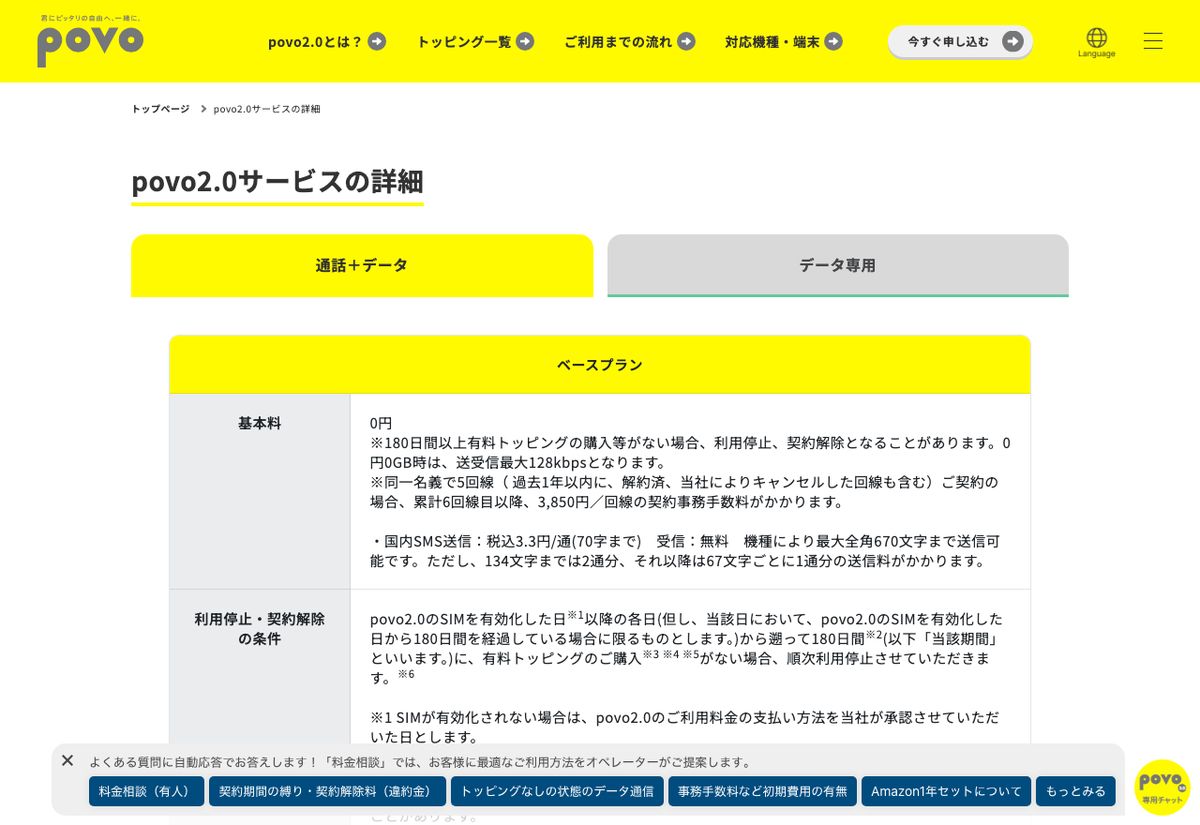Image resolution: width=1200 pixels, height=825 pixels.
Task: Go to トップページ breadcrumb link
Action: (160, 108)
